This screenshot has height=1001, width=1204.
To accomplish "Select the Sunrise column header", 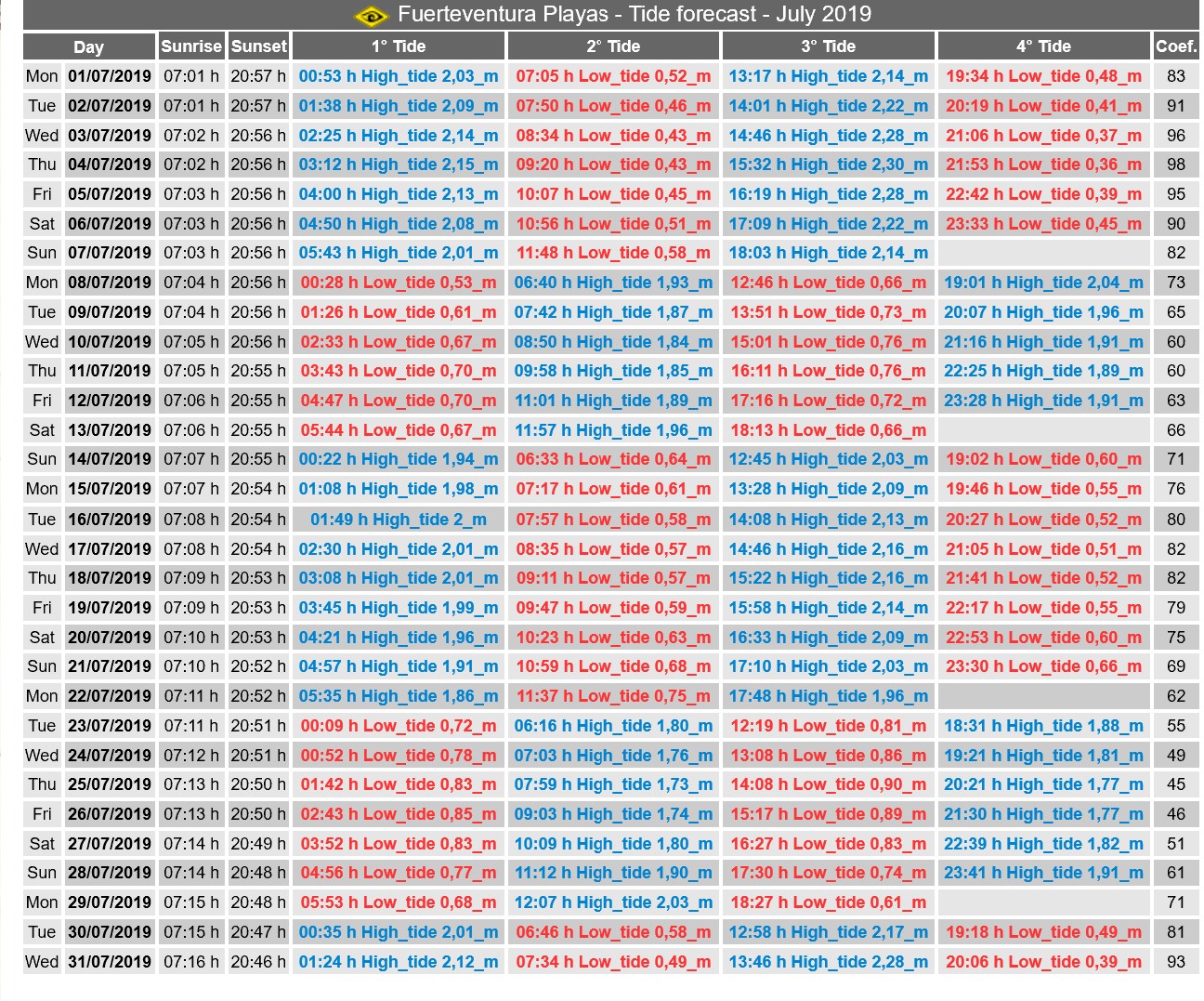I will (191, 46).
